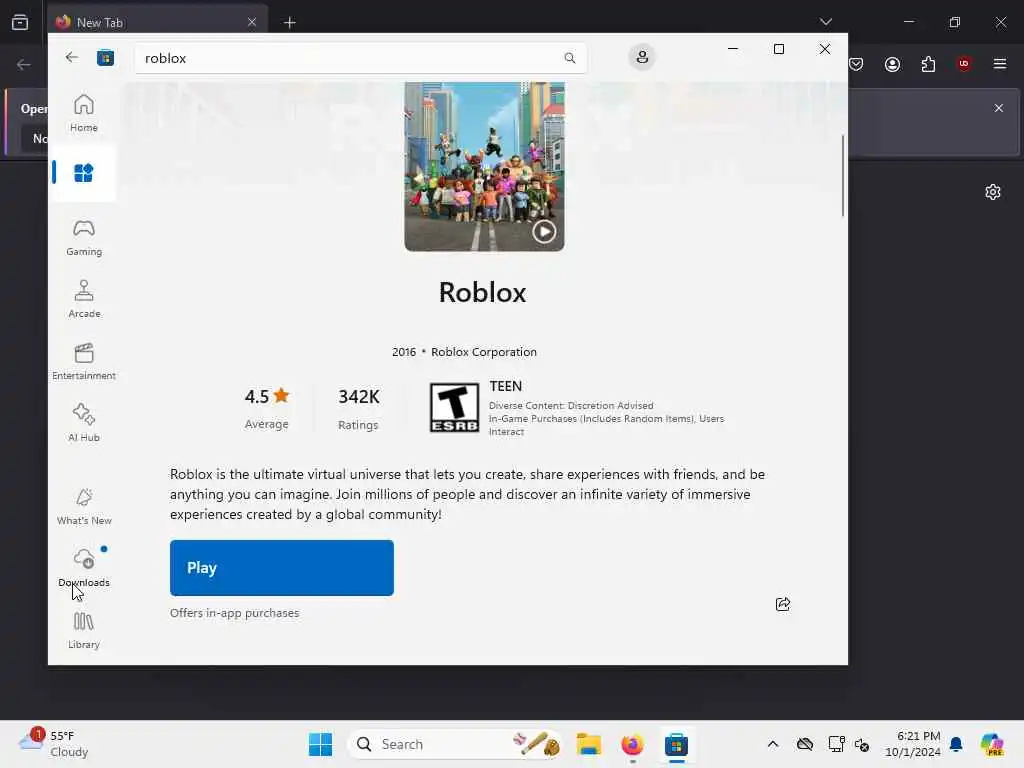This screenshot has width=1024, height=768.
Task: Go to the Entertainment section
Action: pos(84,361)
